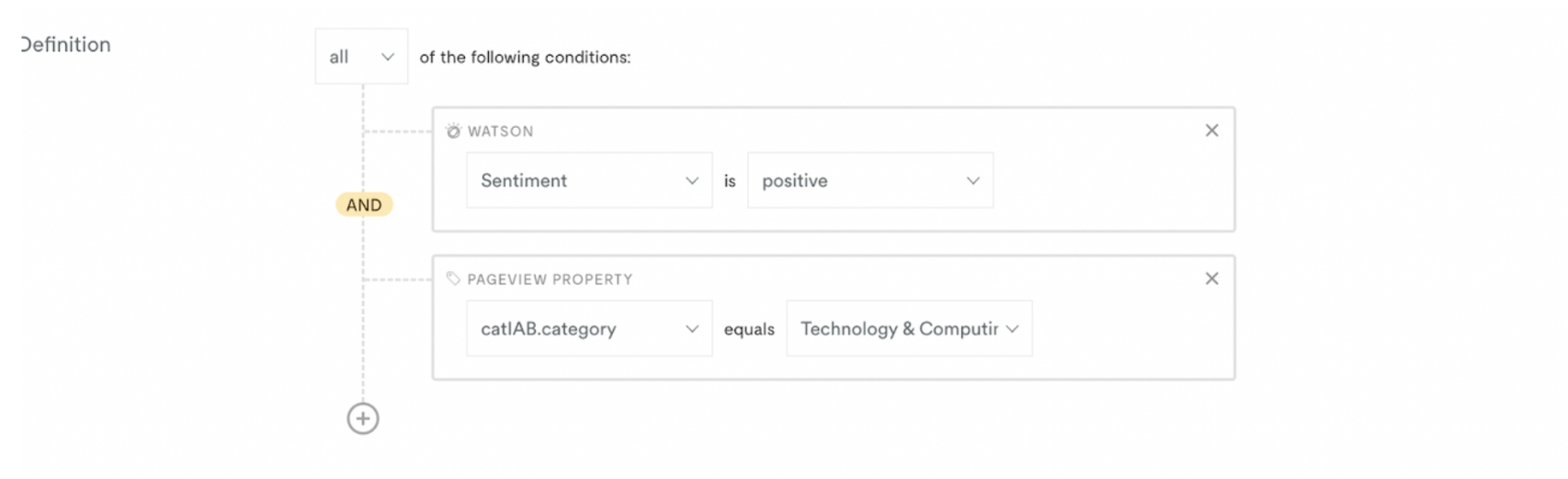
Task: Click the equals operator text
Action: [749, 329]
